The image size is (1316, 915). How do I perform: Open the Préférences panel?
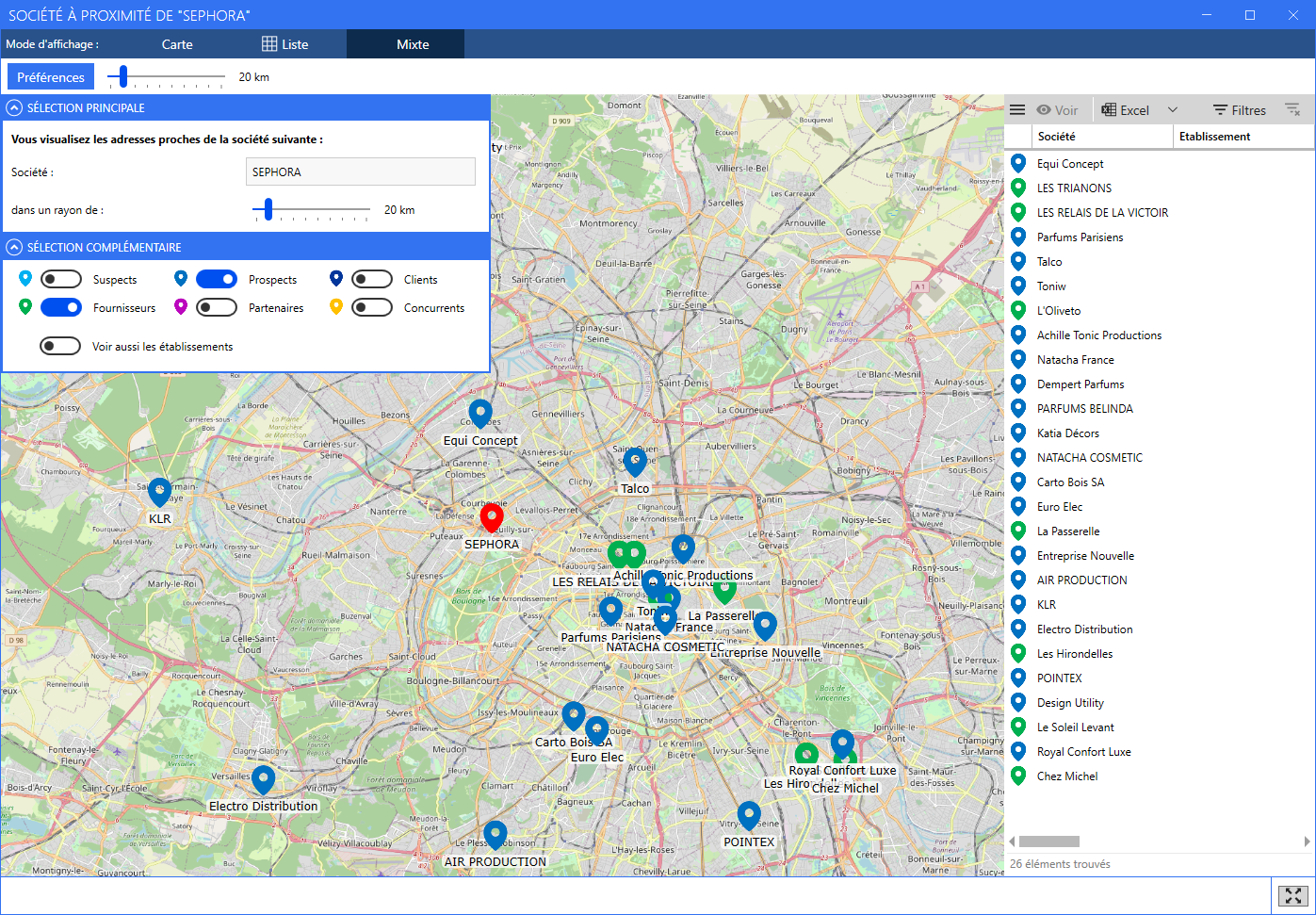[50, 75]
